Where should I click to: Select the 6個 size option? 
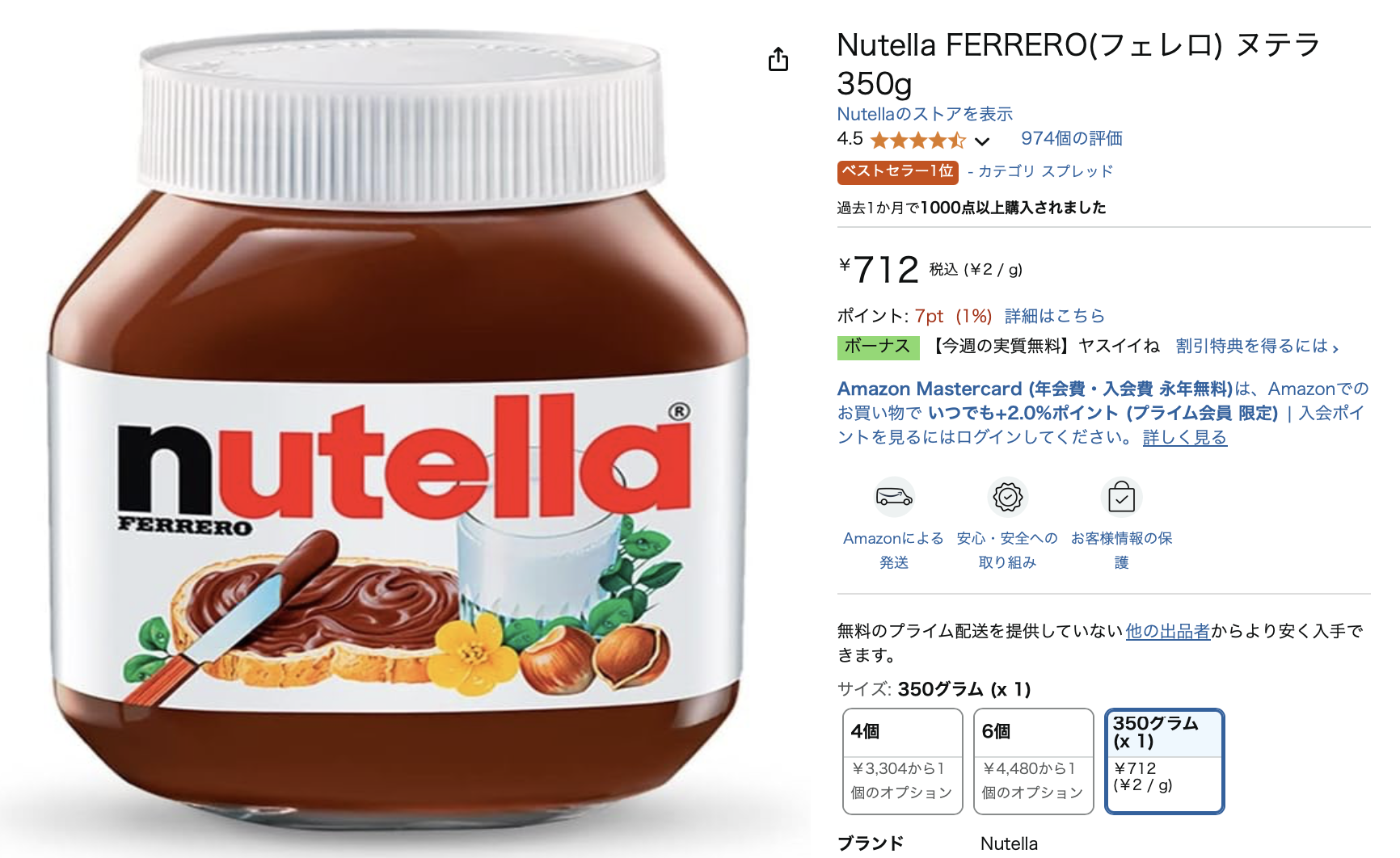coord(1033,761)
